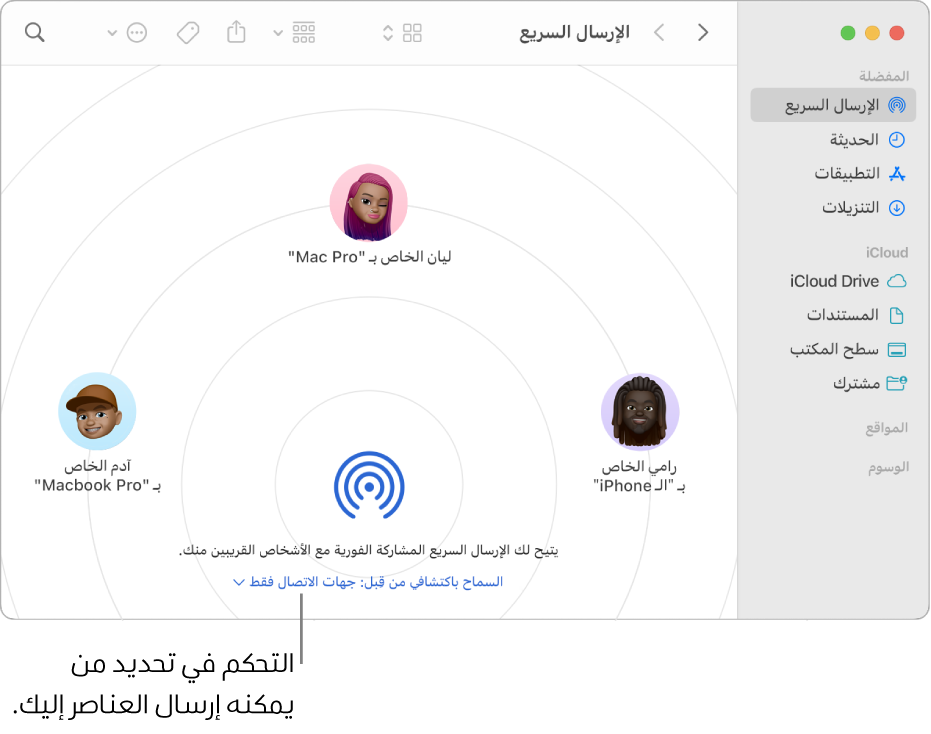This screenshot has height=734, width=931.
Task: Click the applications A icon
Action: [x=897, y=173]
